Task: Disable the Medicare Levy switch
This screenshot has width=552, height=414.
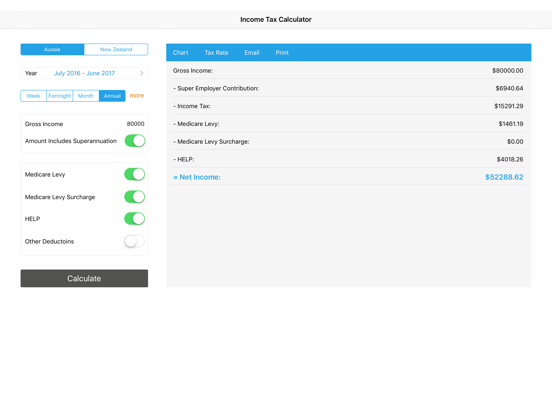Action: [135, 174]
